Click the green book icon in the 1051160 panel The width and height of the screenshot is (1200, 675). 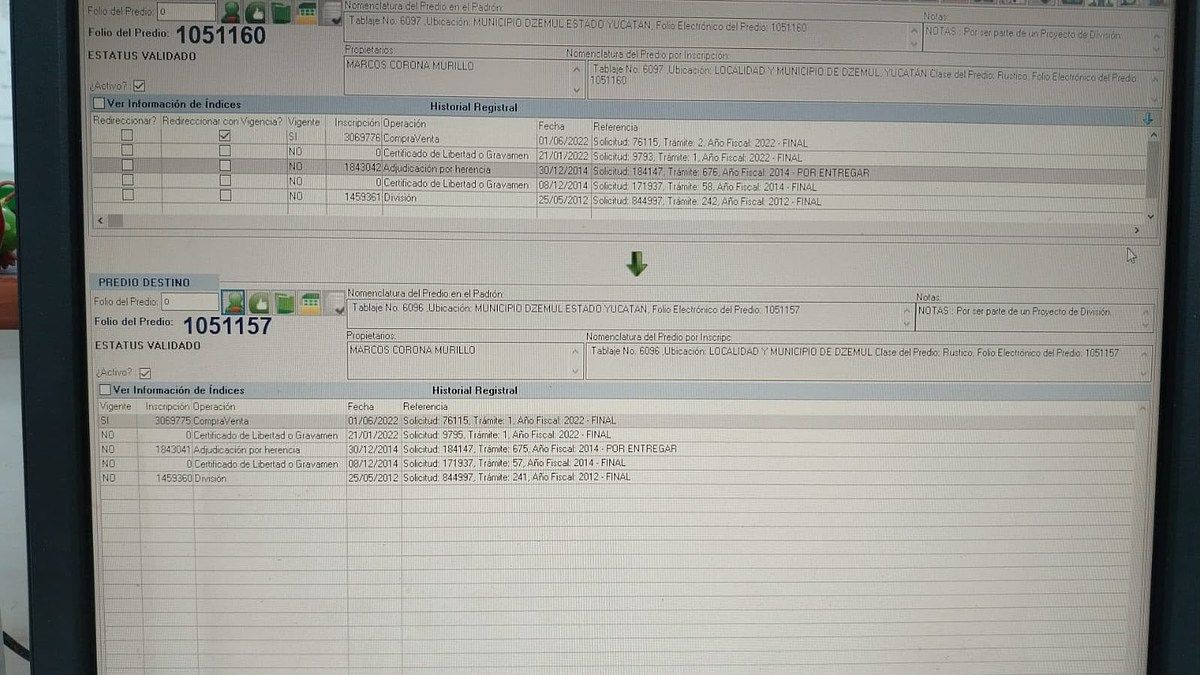point(282,12)
